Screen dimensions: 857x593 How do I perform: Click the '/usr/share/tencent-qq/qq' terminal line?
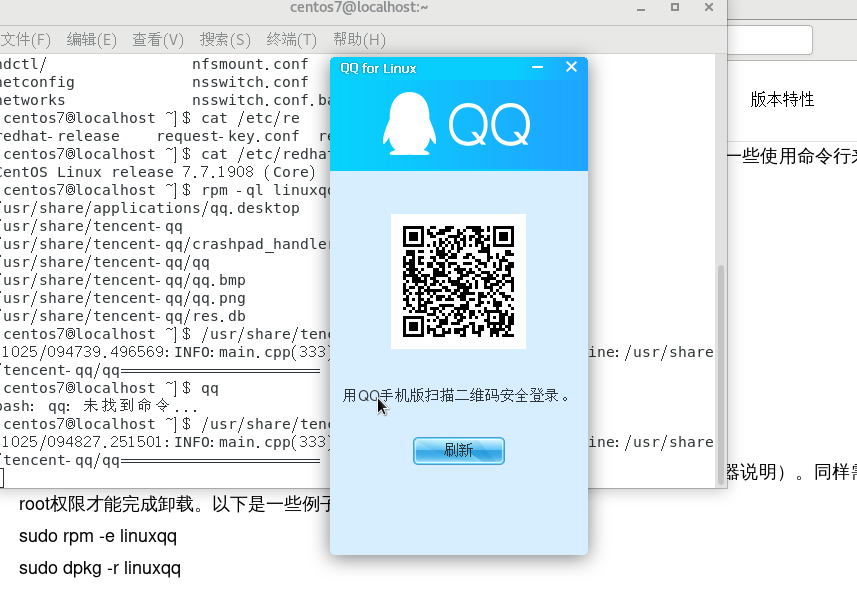click(104, 262)
